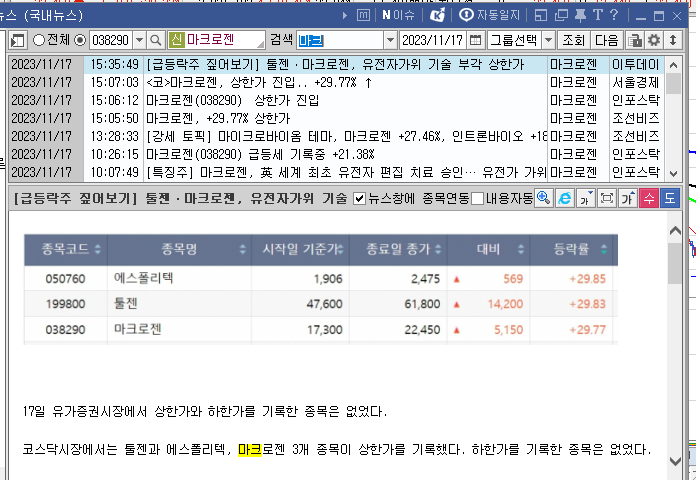Click 툴젠 row in the table
Screen dimensions: 696x480
pyautogui.click(x=321, y=304)
